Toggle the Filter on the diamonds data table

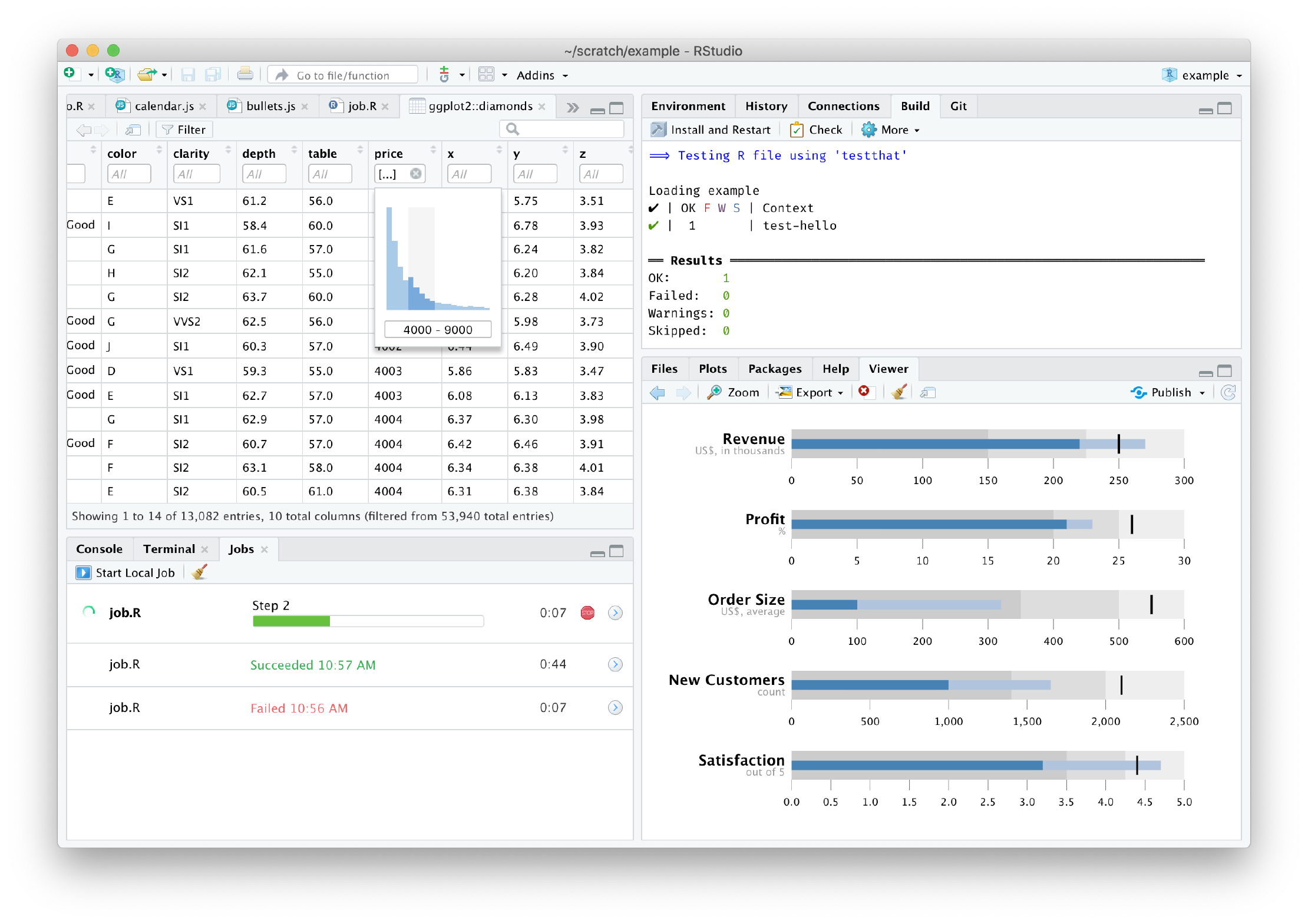(184, 129)
